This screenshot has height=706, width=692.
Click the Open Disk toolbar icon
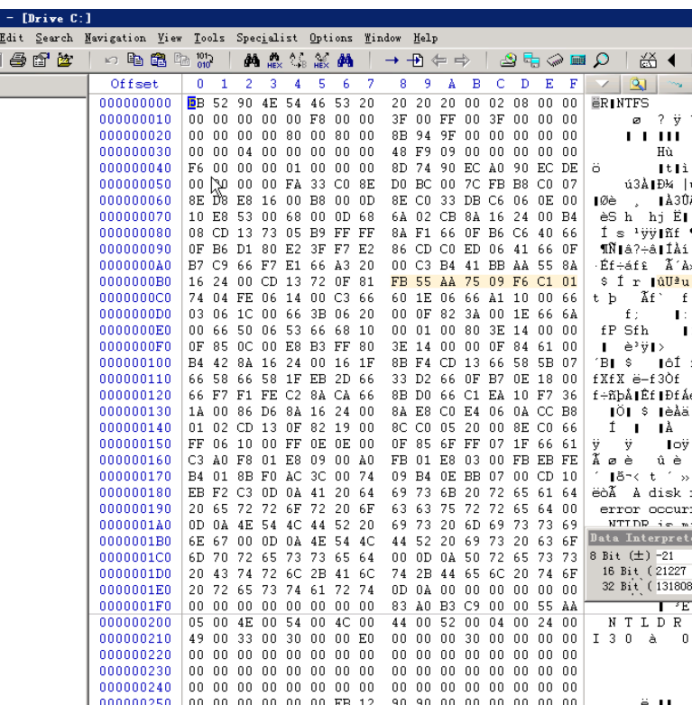pos(508,60)
